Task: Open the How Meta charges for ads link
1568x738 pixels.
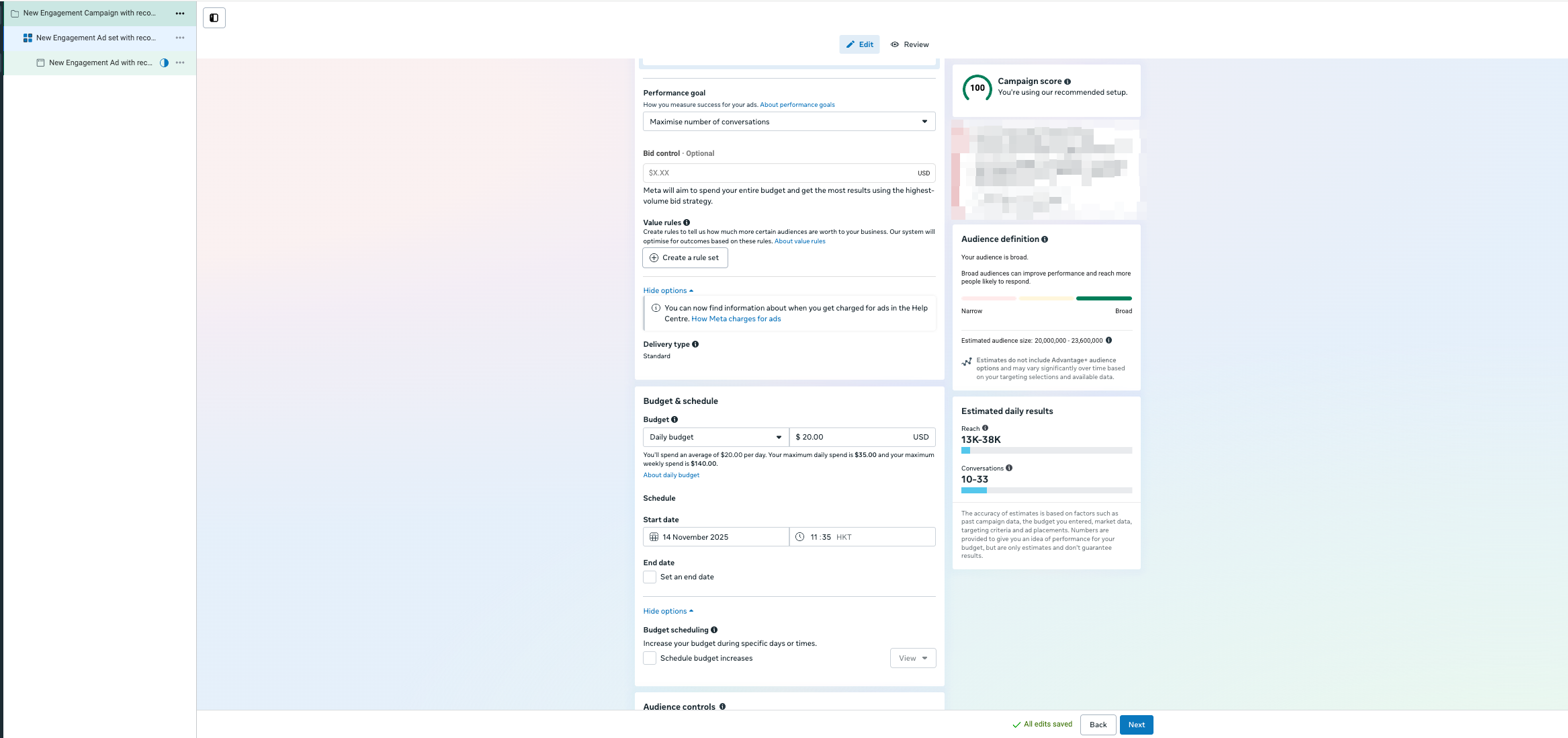Action: [736, 319]
